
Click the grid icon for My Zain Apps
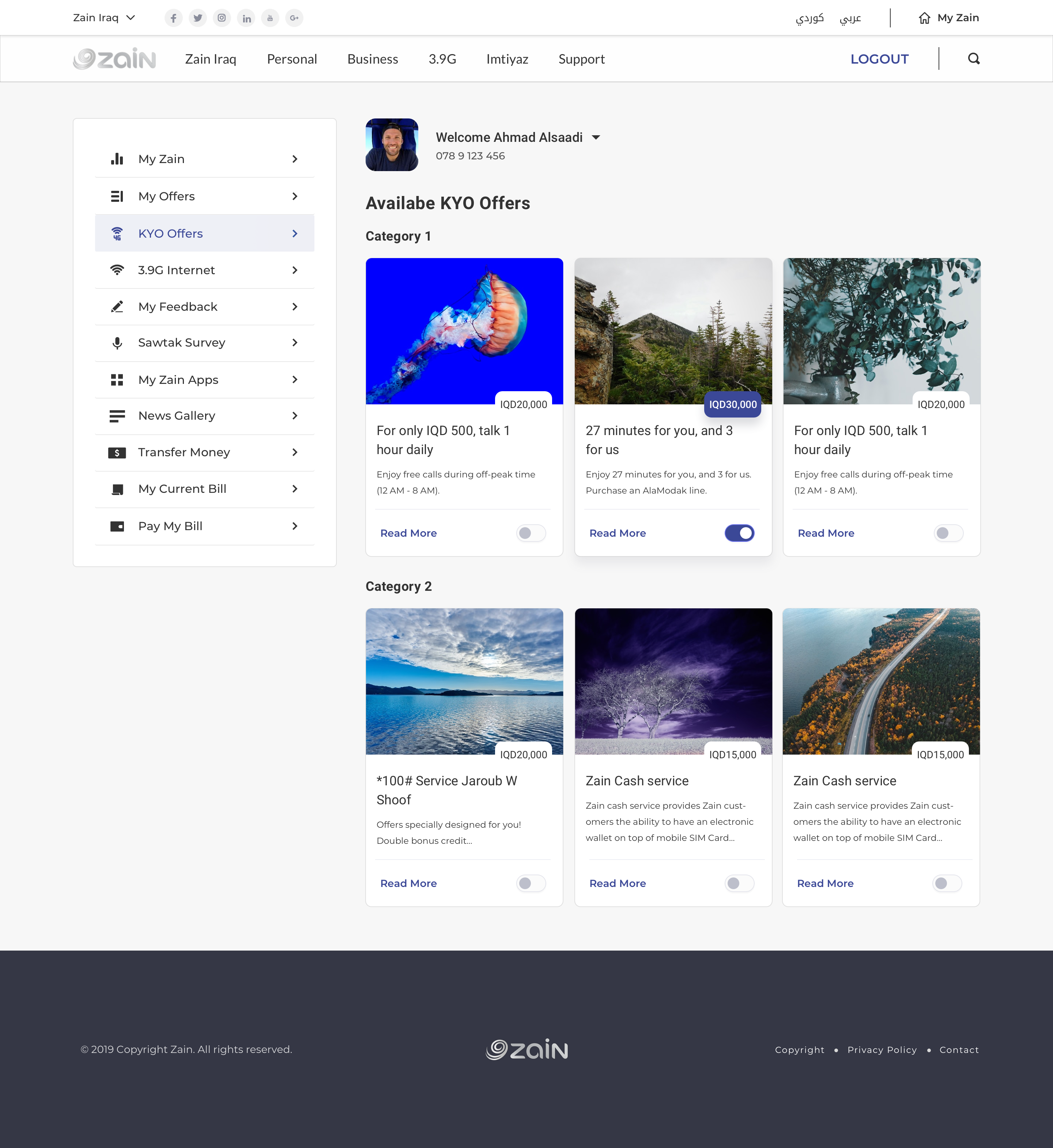point(117,380)
